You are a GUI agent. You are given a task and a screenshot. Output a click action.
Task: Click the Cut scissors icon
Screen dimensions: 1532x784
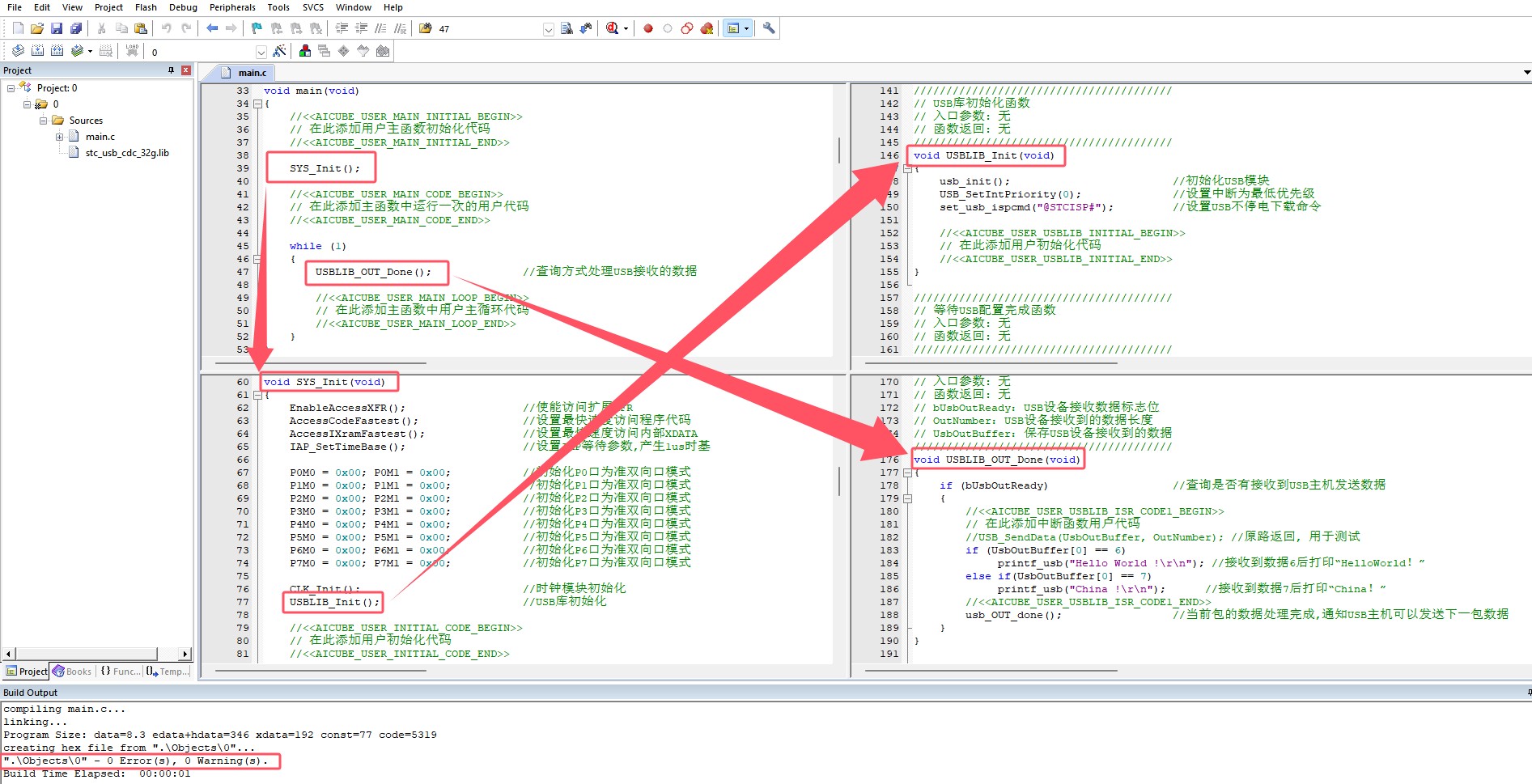(102, 28)
